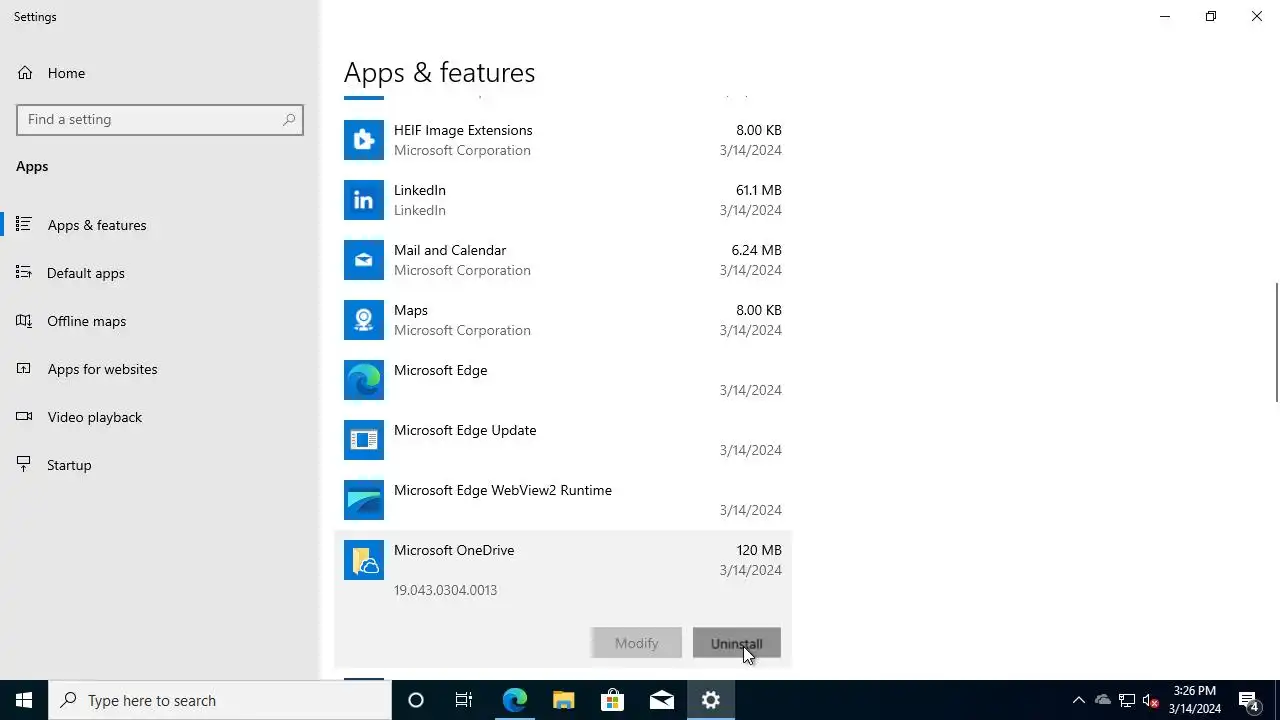
Task: Click the 6.24 MB size value
Action: [756, 250]
